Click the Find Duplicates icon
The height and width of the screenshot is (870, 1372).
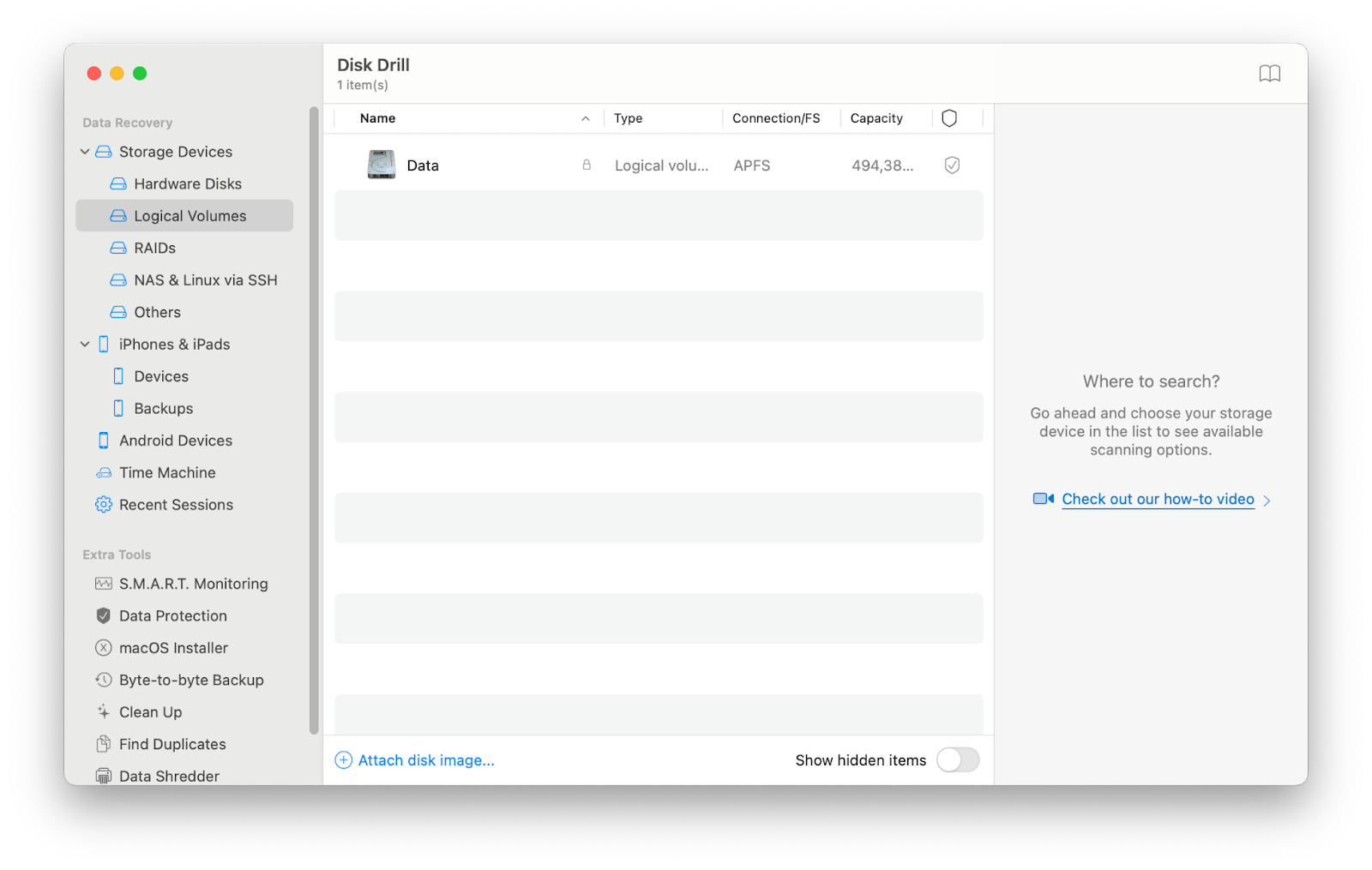point(104,744)
